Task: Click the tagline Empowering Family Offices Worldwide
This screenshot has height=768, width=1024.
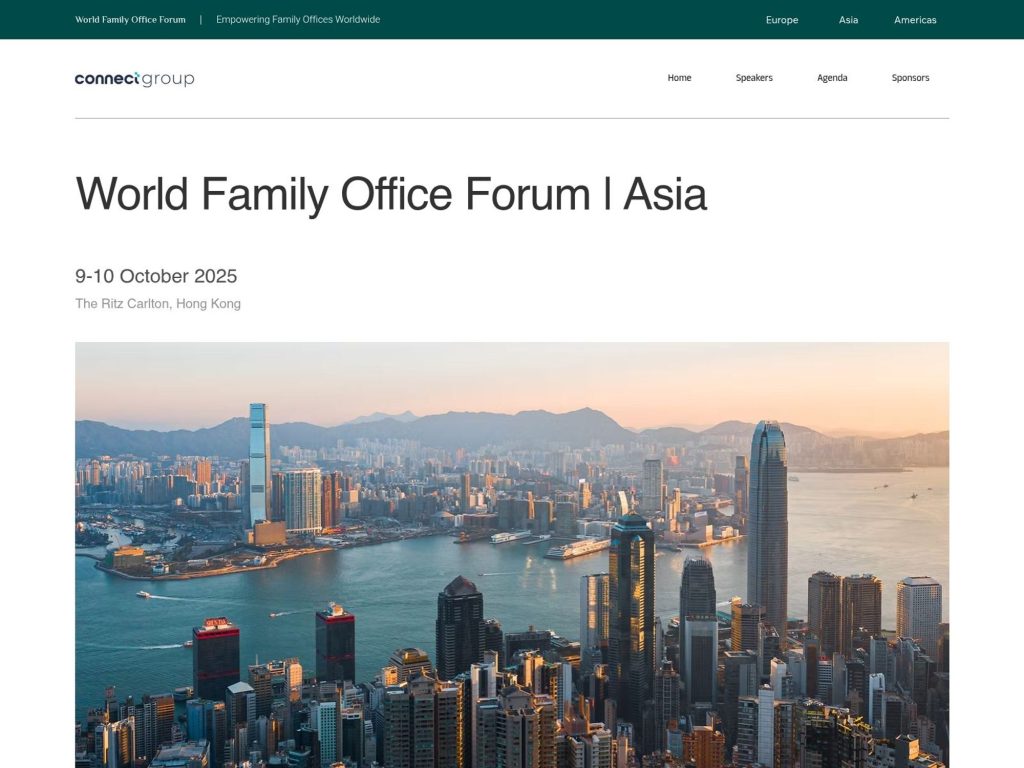Action: pyautogui.click(x=296, y=18)
